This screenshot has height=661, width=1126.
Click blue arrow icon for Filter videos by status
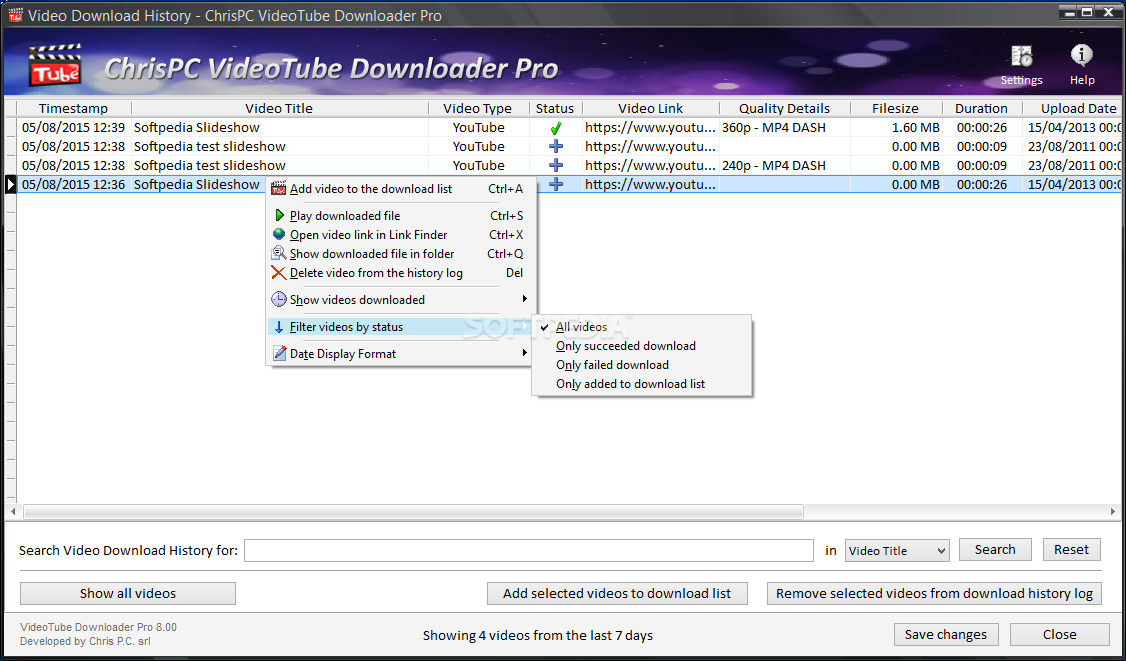279,327
